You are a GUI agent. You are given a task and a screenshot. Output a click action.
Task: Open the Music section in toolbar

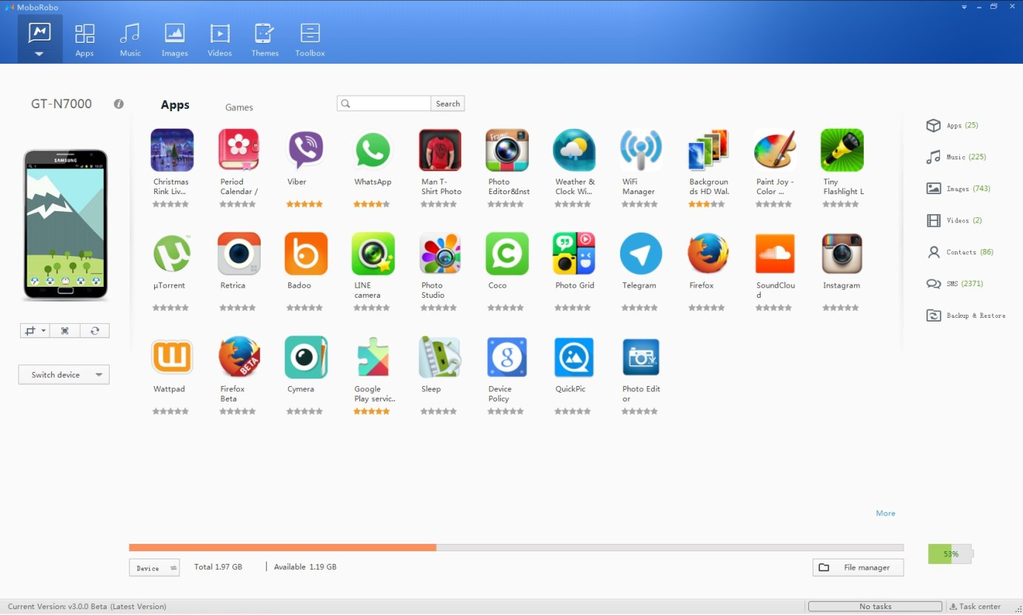click(130, 40)
